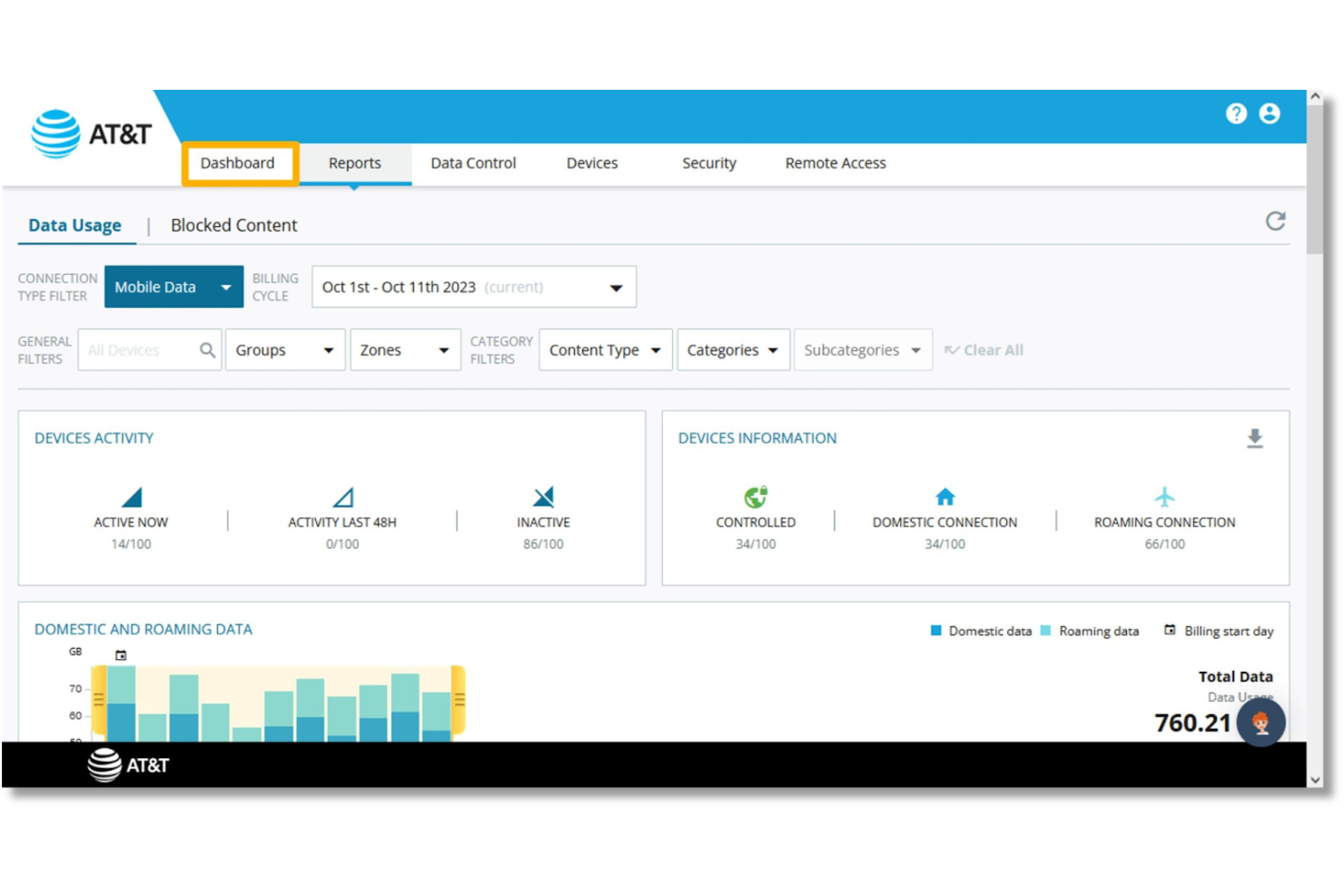Select the Roaming Connection airplane icon
1344x896 pixels.
1163,497
